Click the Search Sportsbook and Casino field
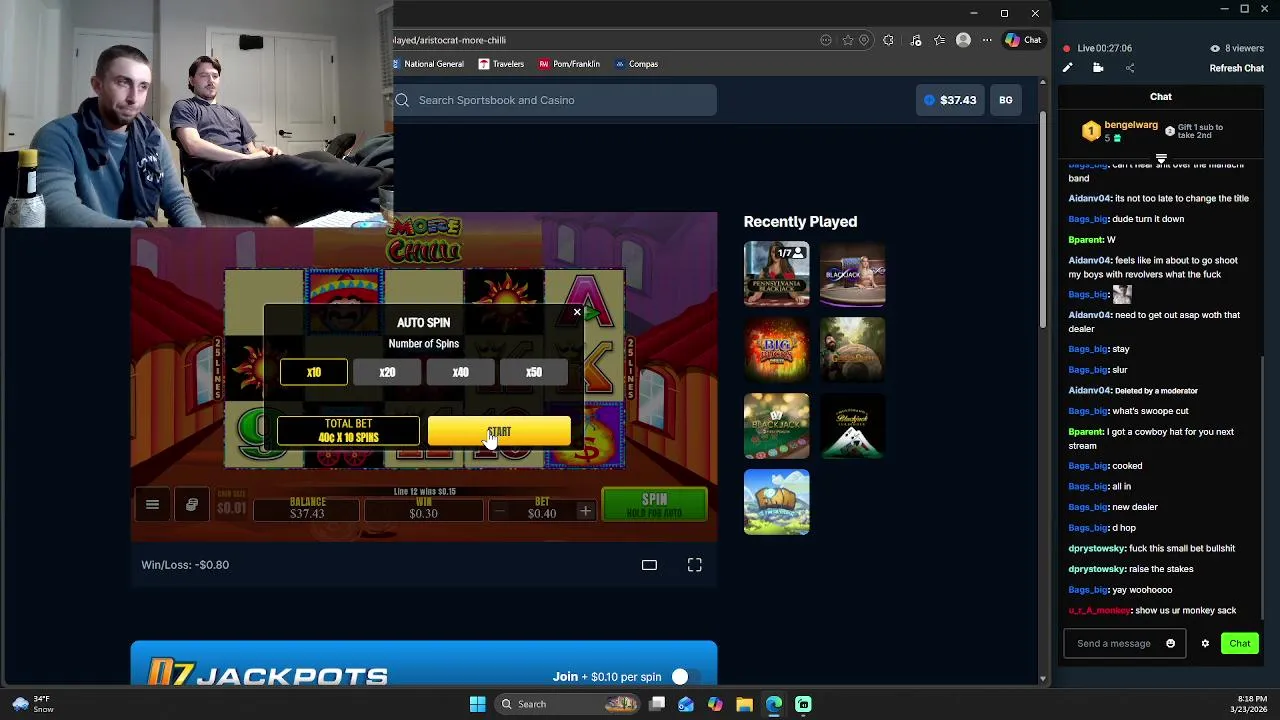 555,100
